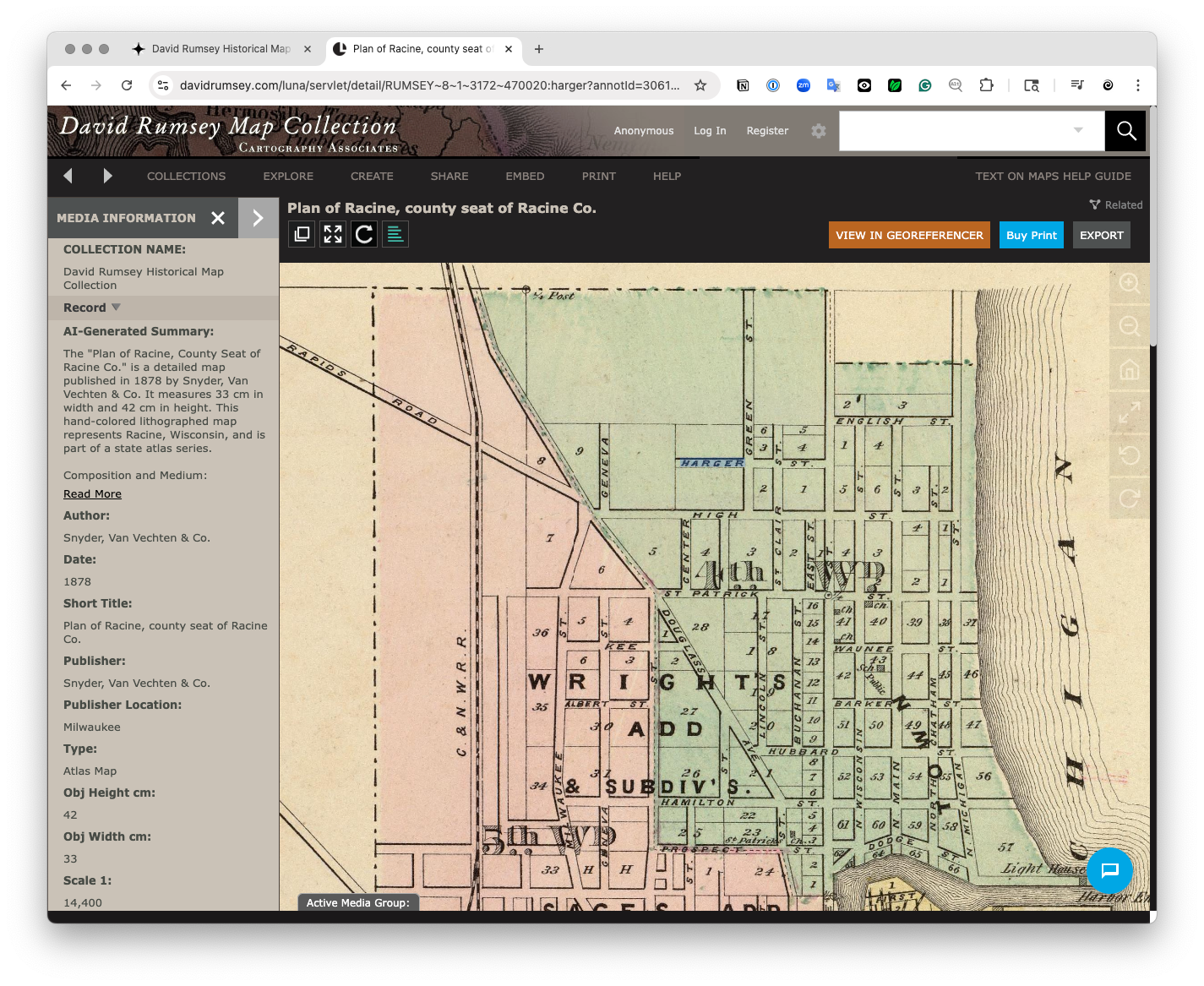The height and width of the screenshot is (986, 1204).
Task: Open the SHARE menu
Action: pos(449,176)
